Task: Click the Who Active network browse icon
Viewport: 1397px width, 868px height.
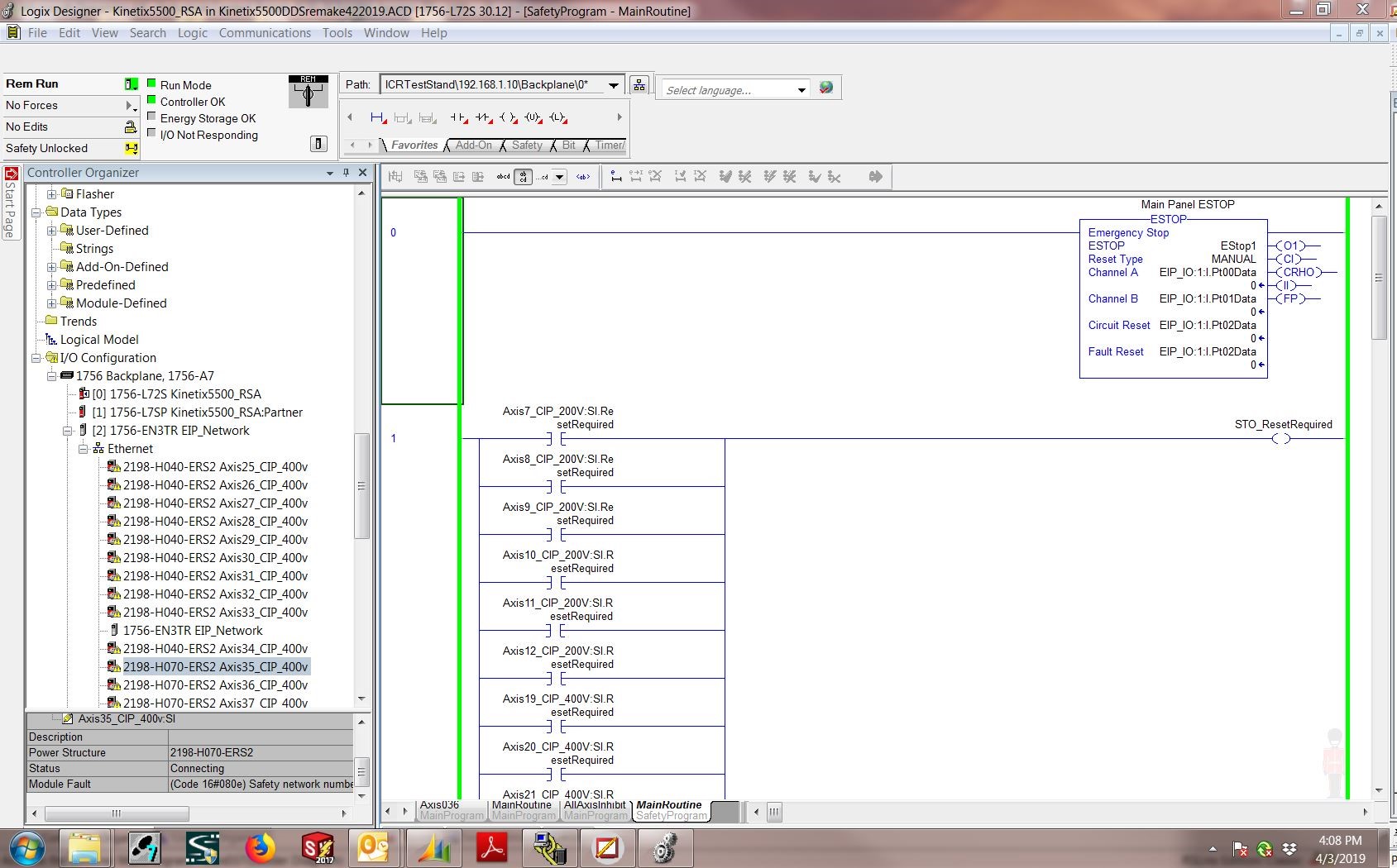Action: pyautogui.click(x=639, y=84)
